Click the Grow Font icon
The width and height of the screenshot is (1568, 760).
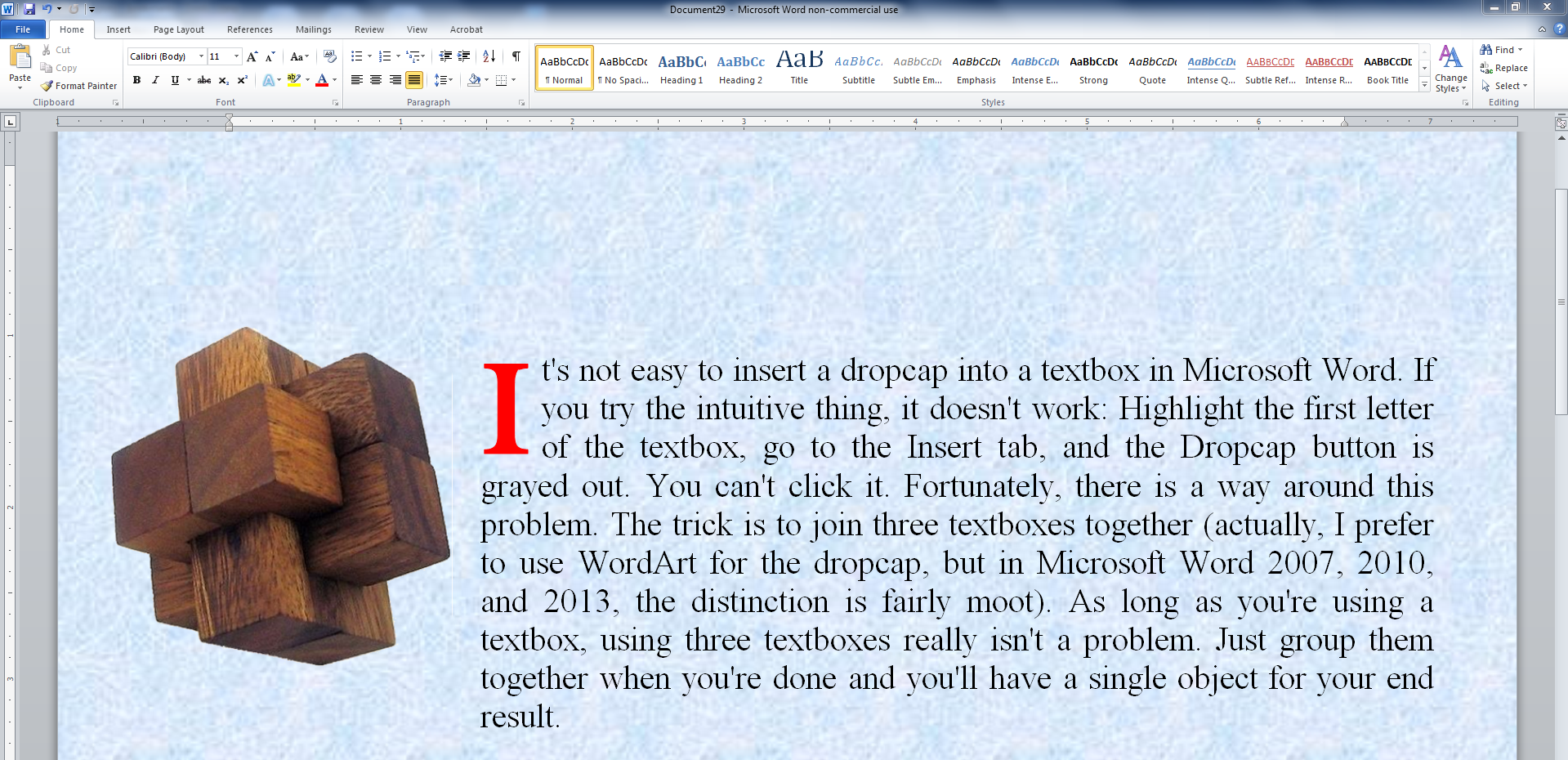pyautogui.click(x=252, y=56)
